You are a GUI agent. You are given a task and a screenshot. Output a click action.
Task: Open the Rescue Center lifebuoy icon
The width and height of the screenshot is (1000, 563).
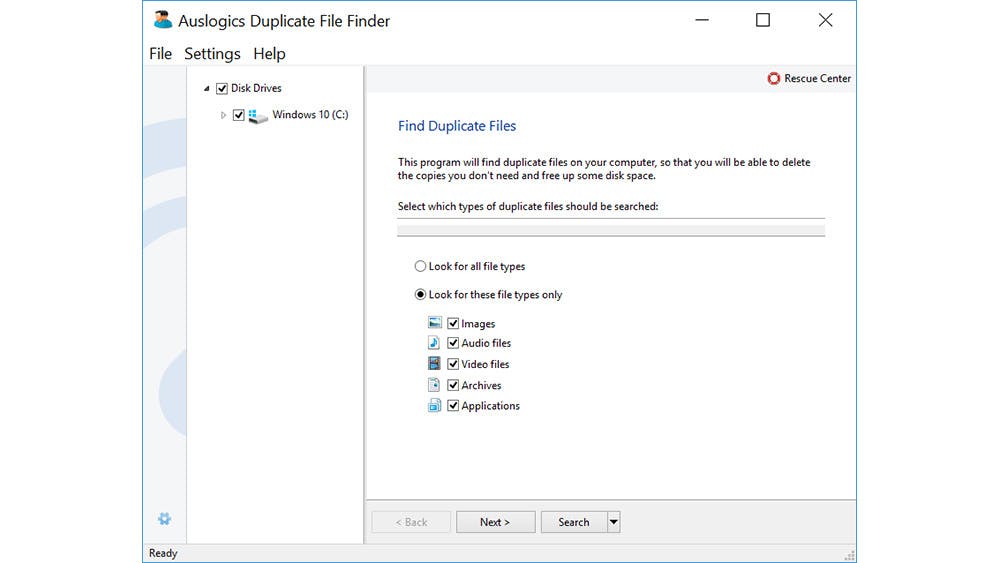tap(774, 78)
